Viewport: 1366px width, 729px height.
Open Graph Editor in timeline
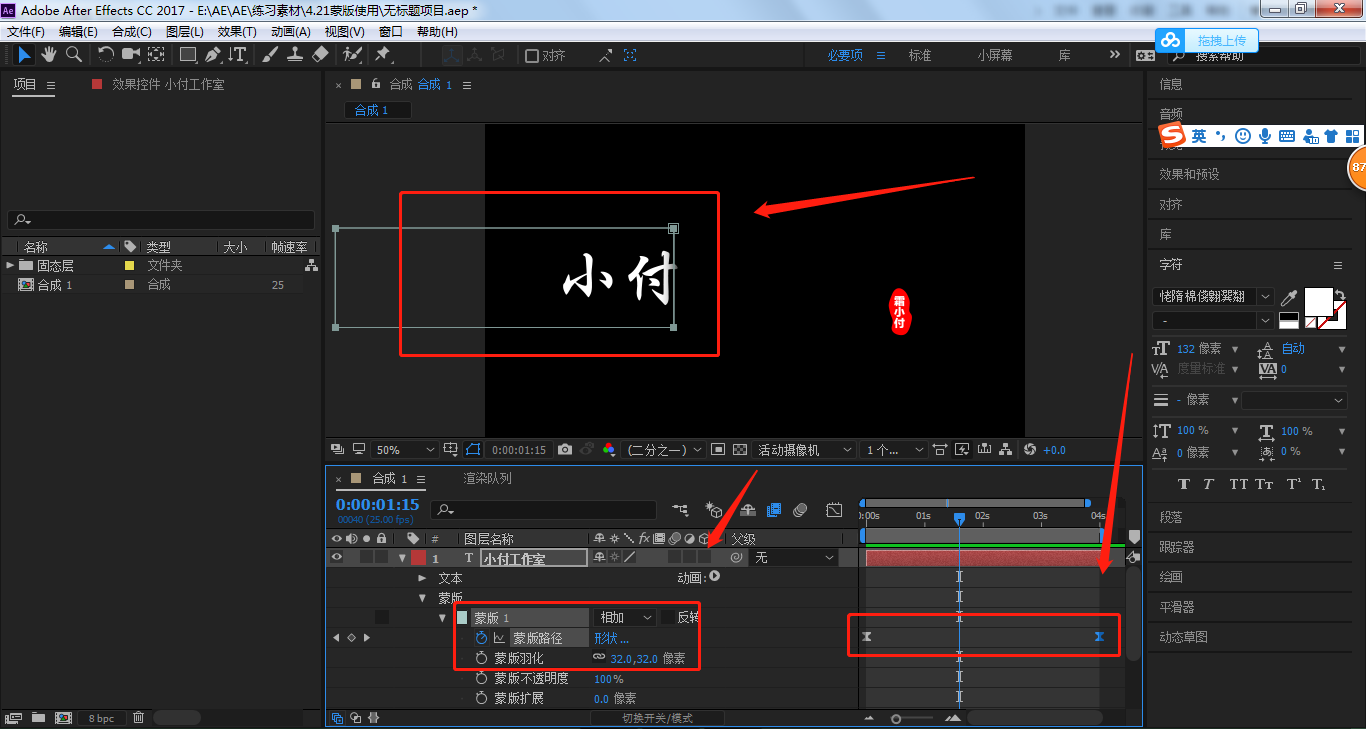[x=834, y=510]
